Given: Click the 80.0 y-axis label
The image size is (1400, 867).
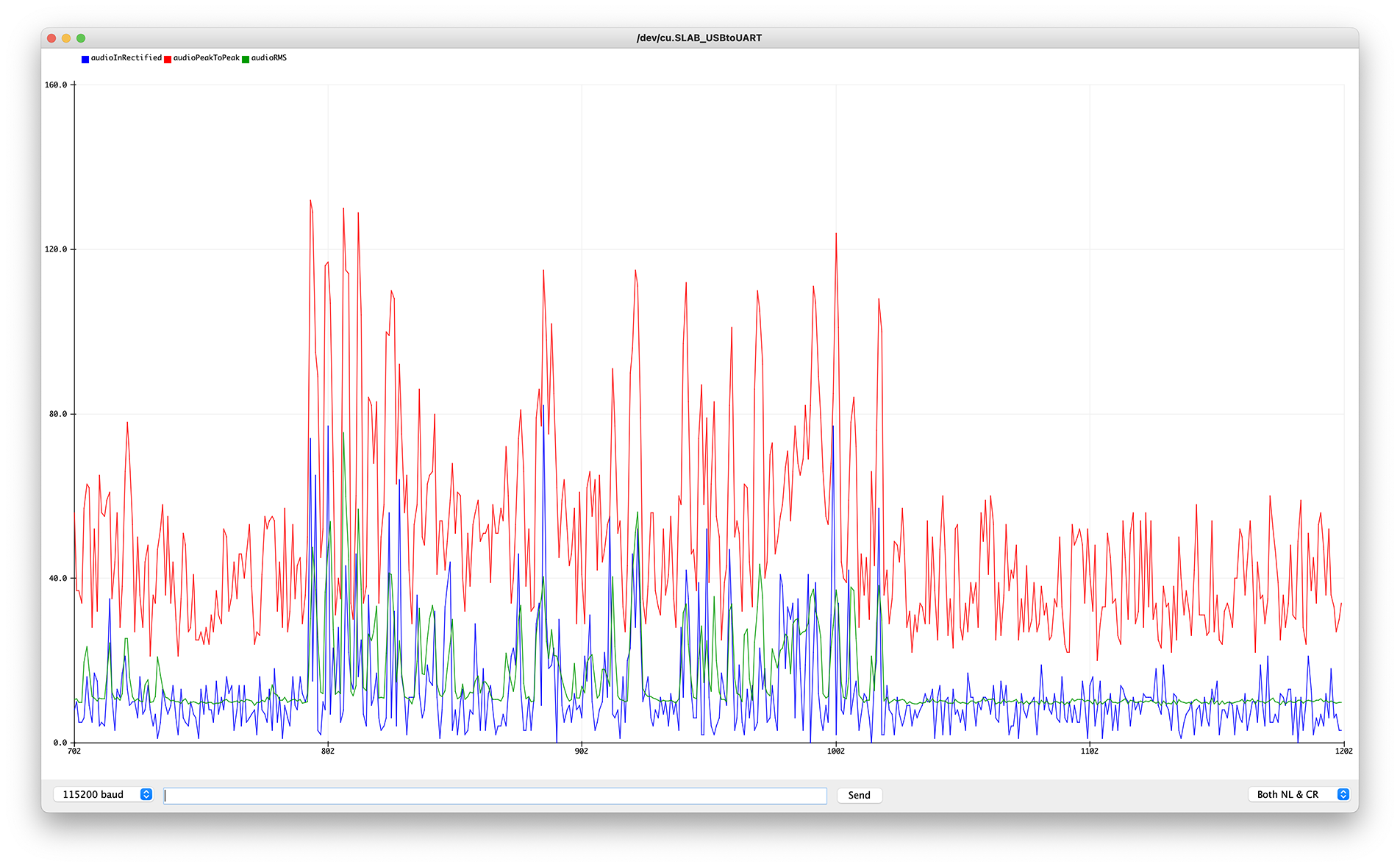Looking at the screenshot, I should 58,414.
